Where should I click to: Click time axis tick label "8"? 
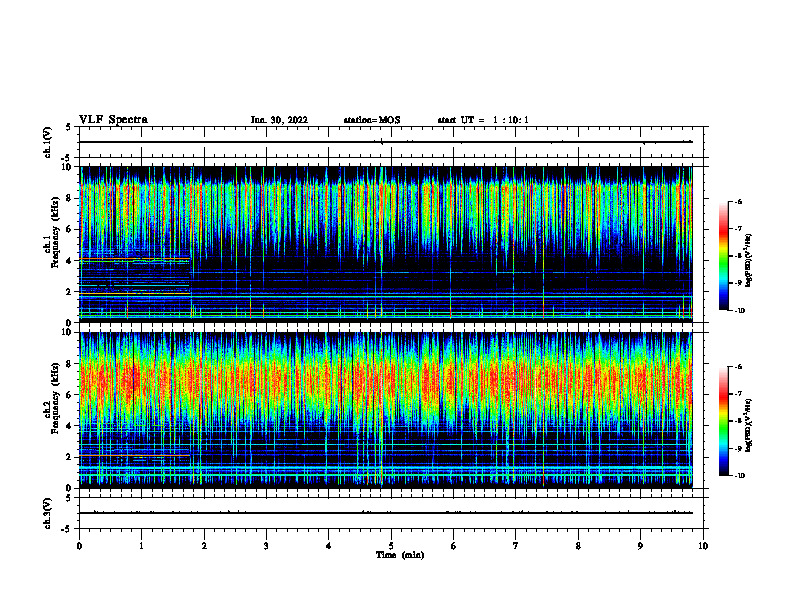(x=578, y=546)
